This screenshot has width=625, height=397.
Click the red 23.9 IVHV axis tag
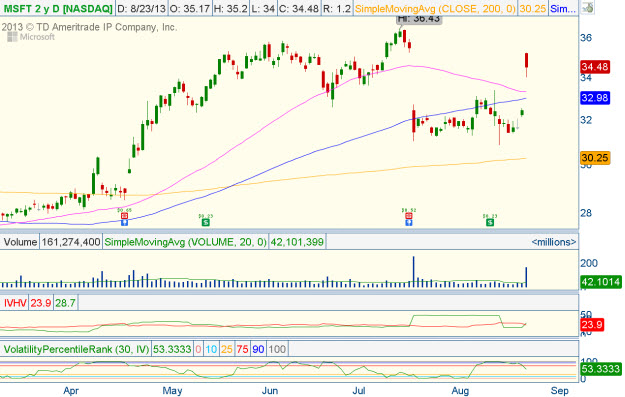pyautogui.click(x=592, y=324)
